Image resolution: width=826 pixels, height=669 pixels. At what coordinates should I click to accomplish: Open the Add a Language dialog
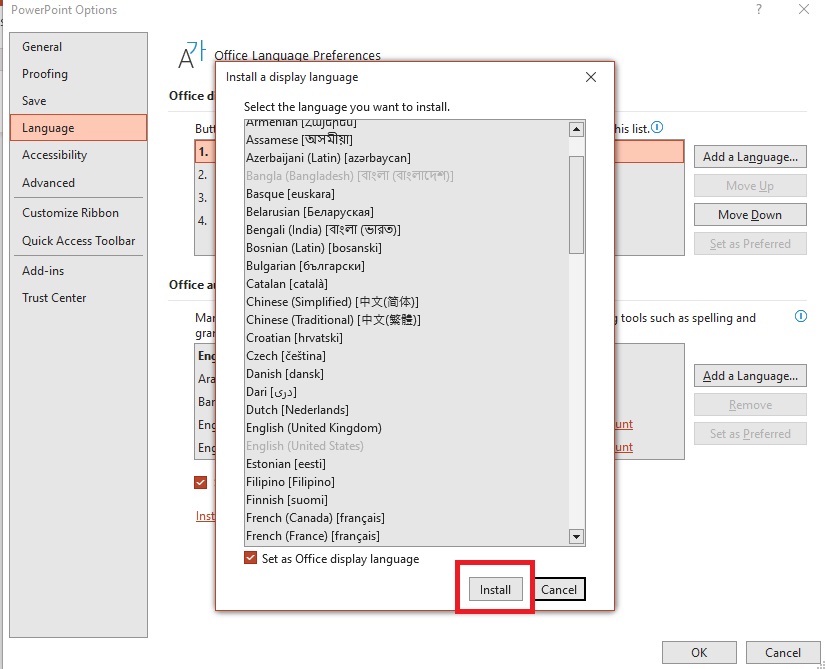[749, 156]
